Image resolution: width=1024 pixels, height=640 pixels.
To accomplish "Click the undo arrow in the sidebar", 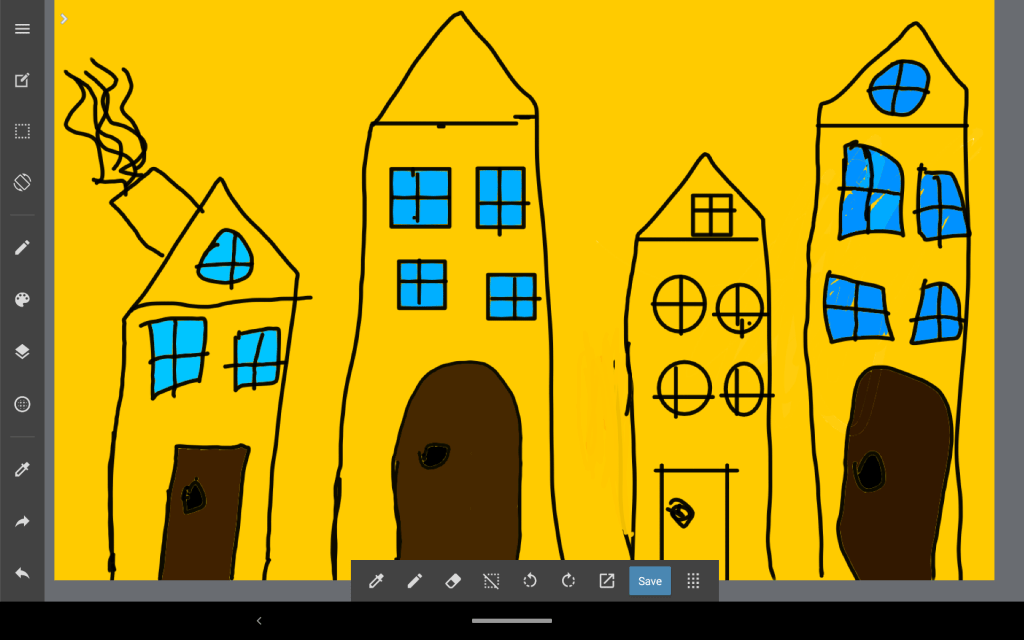I will pyautogui.click(x=22, y=573).
